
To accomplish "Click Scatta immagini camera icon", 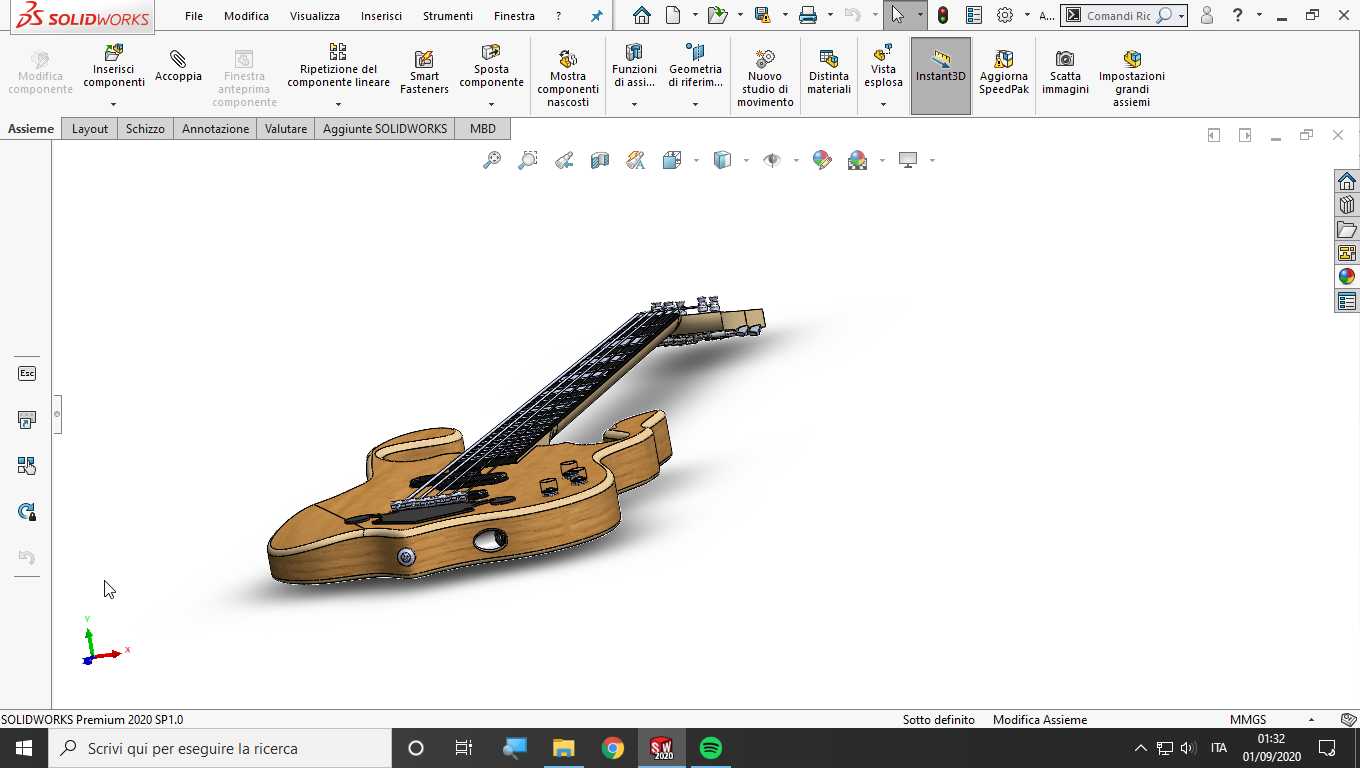I will point(1065,72).
